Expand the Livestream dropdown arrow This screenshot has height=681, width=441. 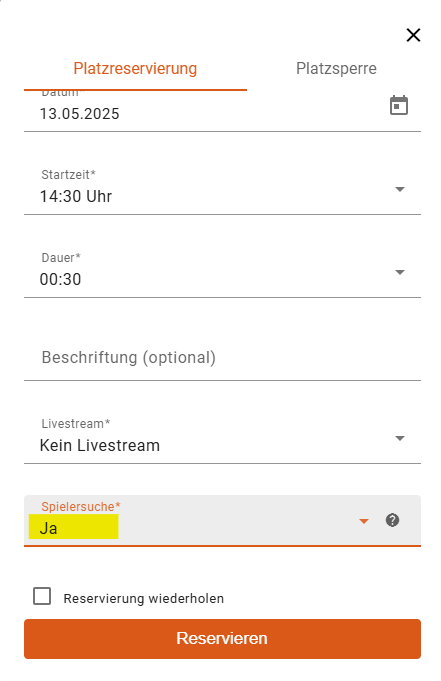[x=400, y=438]
